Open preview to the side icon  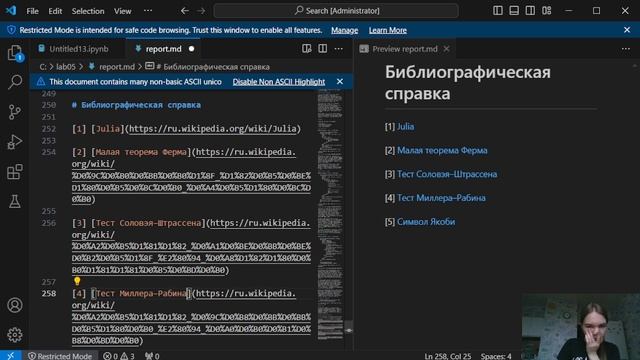pos(307,49)
